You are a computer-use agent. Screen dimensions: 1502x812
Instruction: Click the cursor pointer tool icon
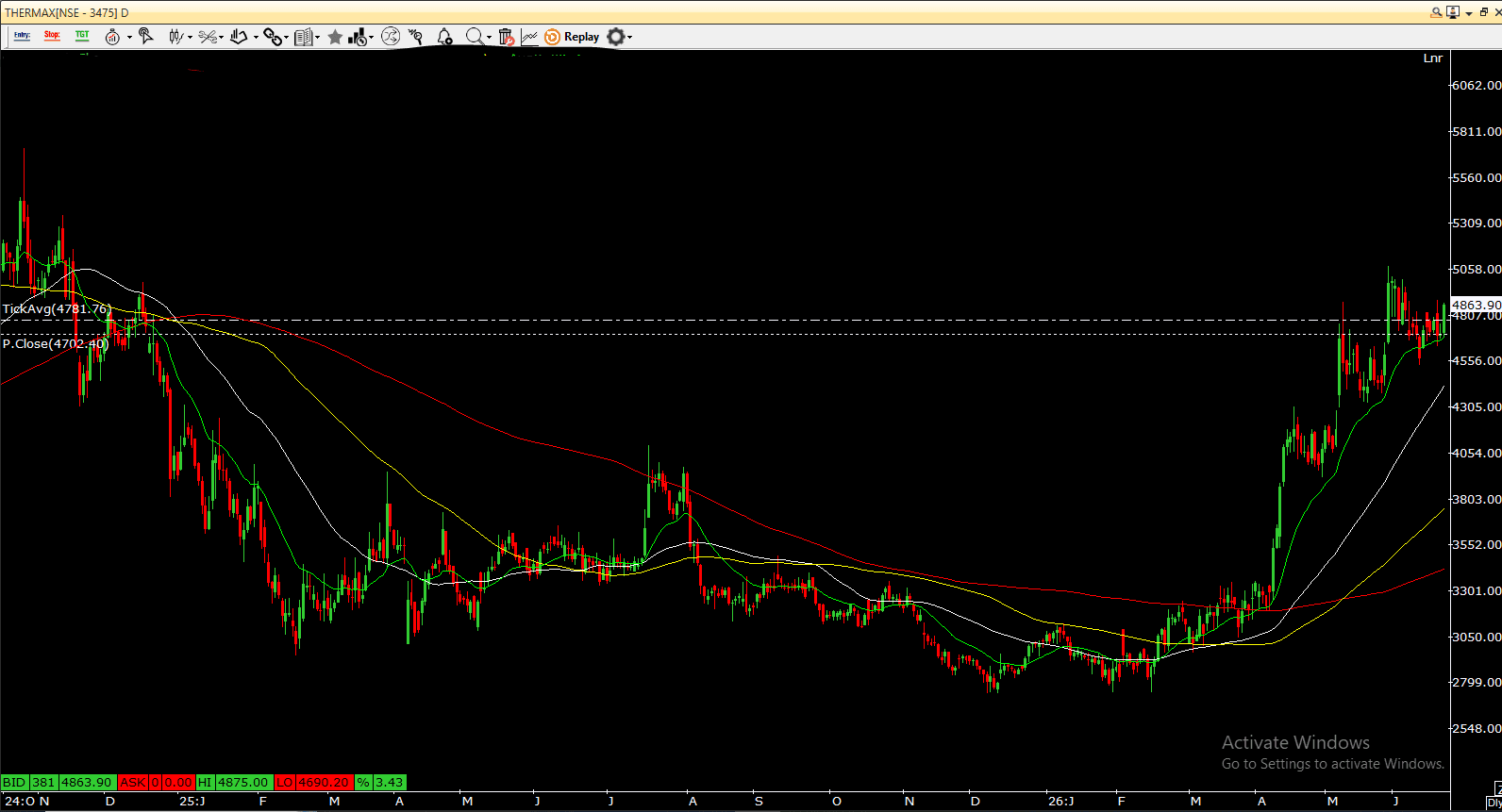[145, 36]
